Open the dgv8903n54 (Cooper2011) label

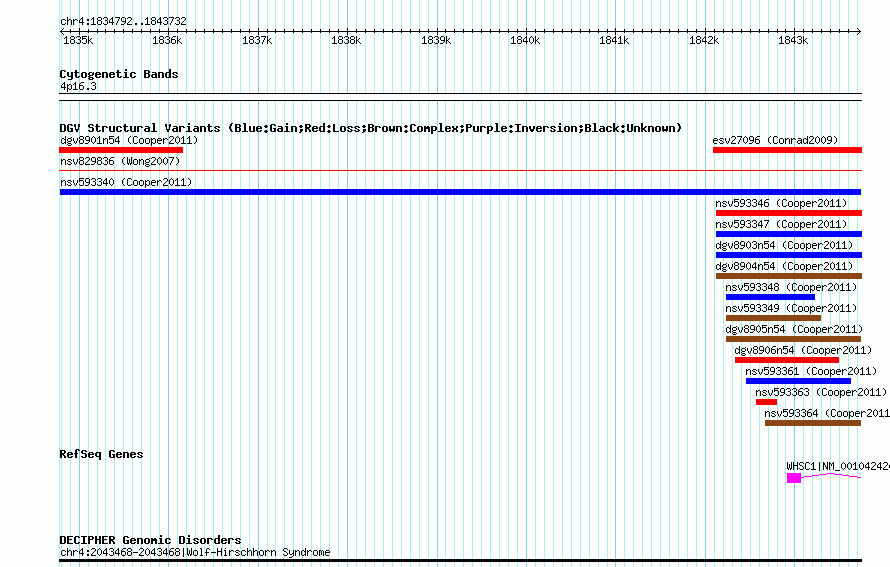784,245
